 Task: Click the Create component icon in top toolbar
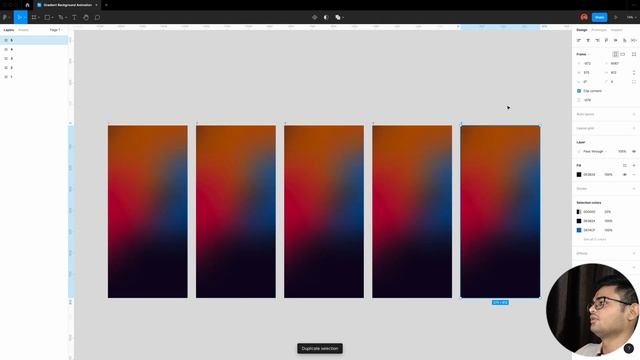314,18
